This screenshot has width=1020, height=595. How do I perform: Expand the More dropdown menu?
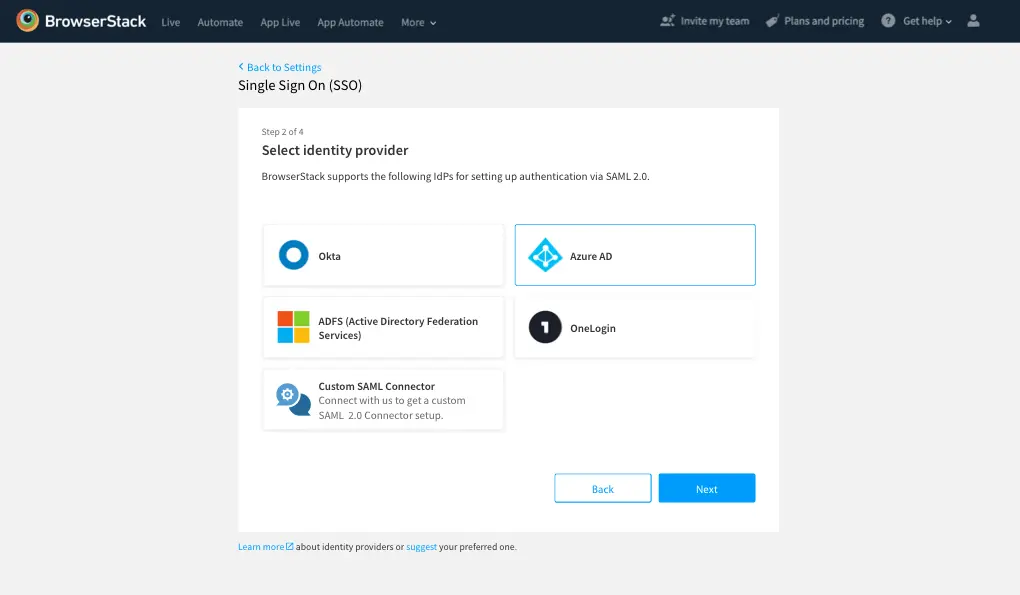[418, 22]
